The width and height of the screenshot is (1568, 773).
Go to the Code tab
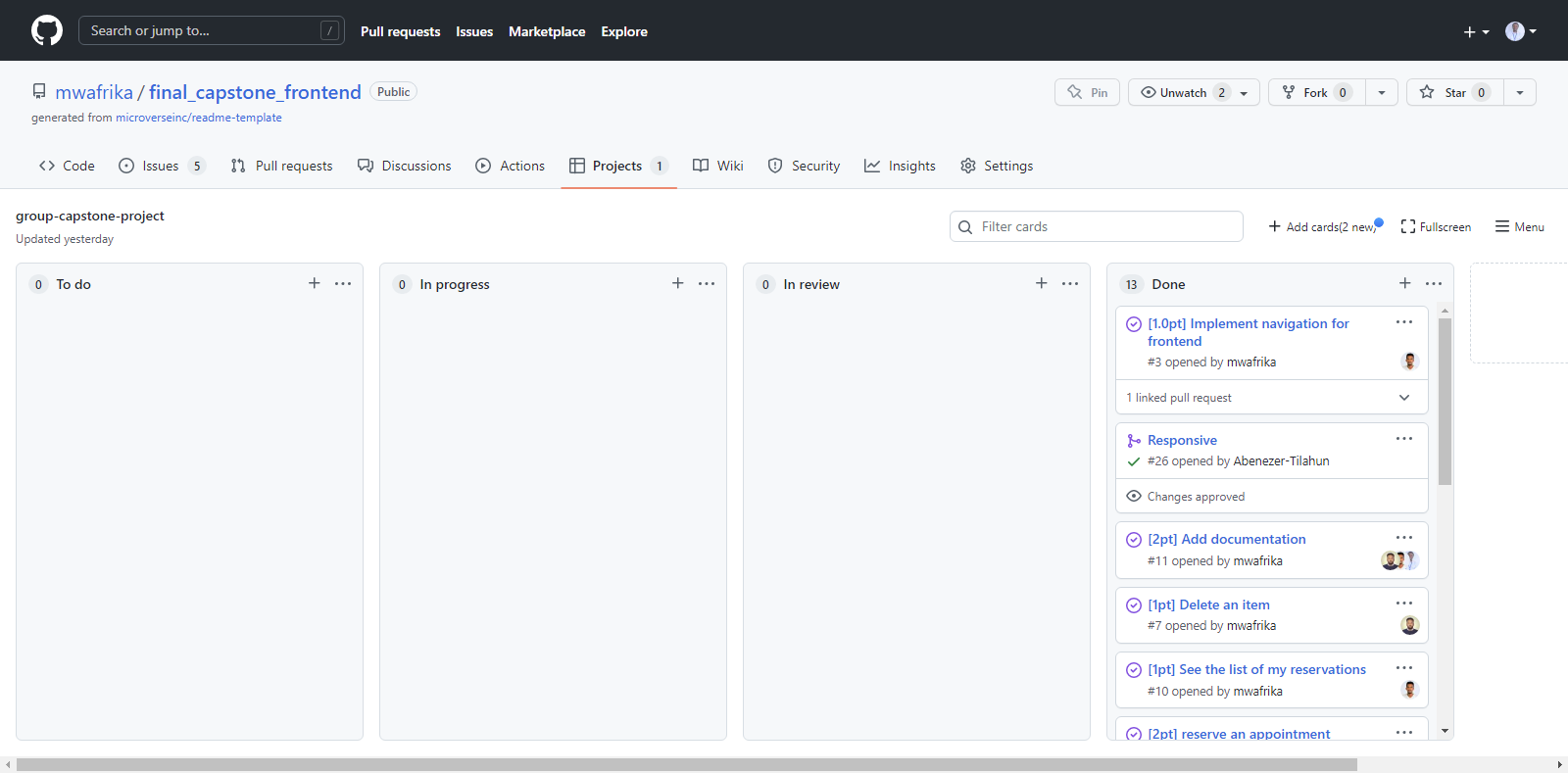pyautogui.click(x=67, y=166)
